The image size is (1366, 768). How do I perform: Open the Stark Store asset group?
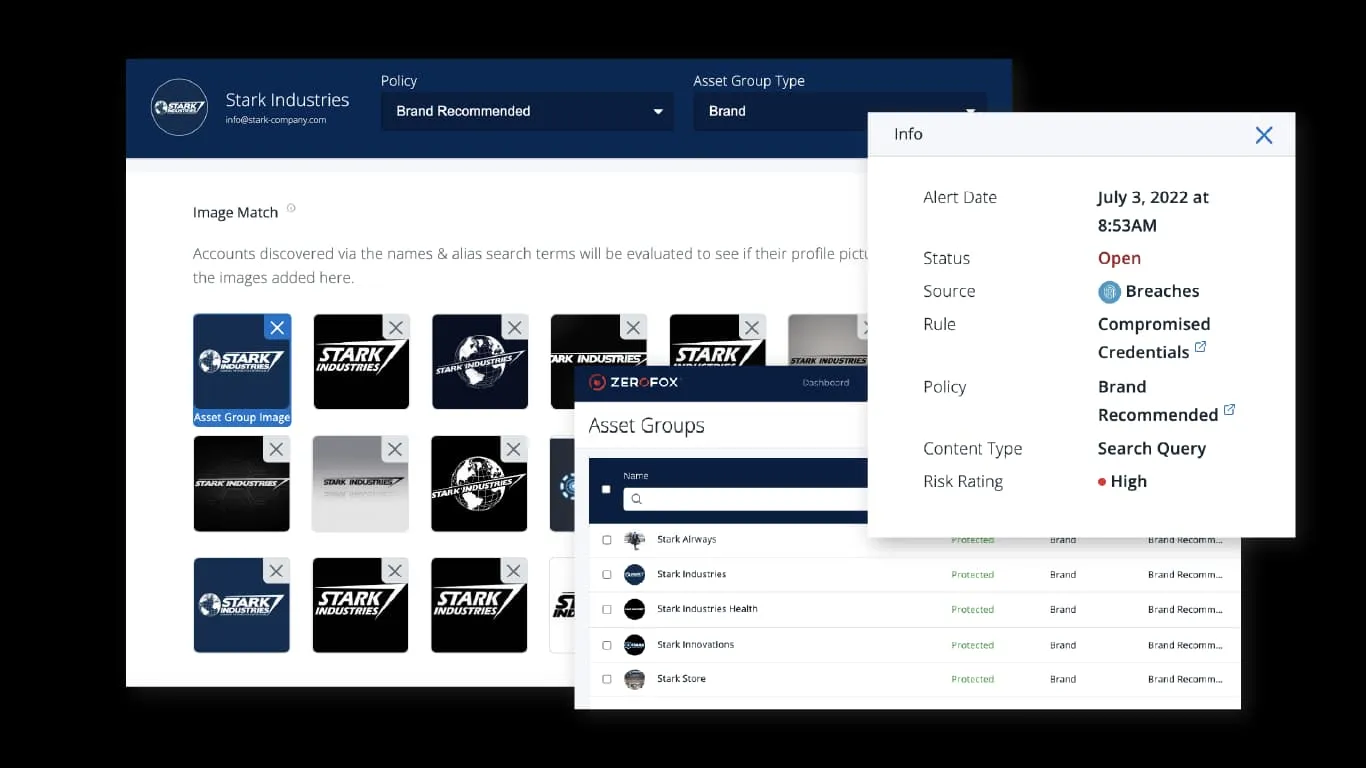pyautogui.click(x=681, y=679)
